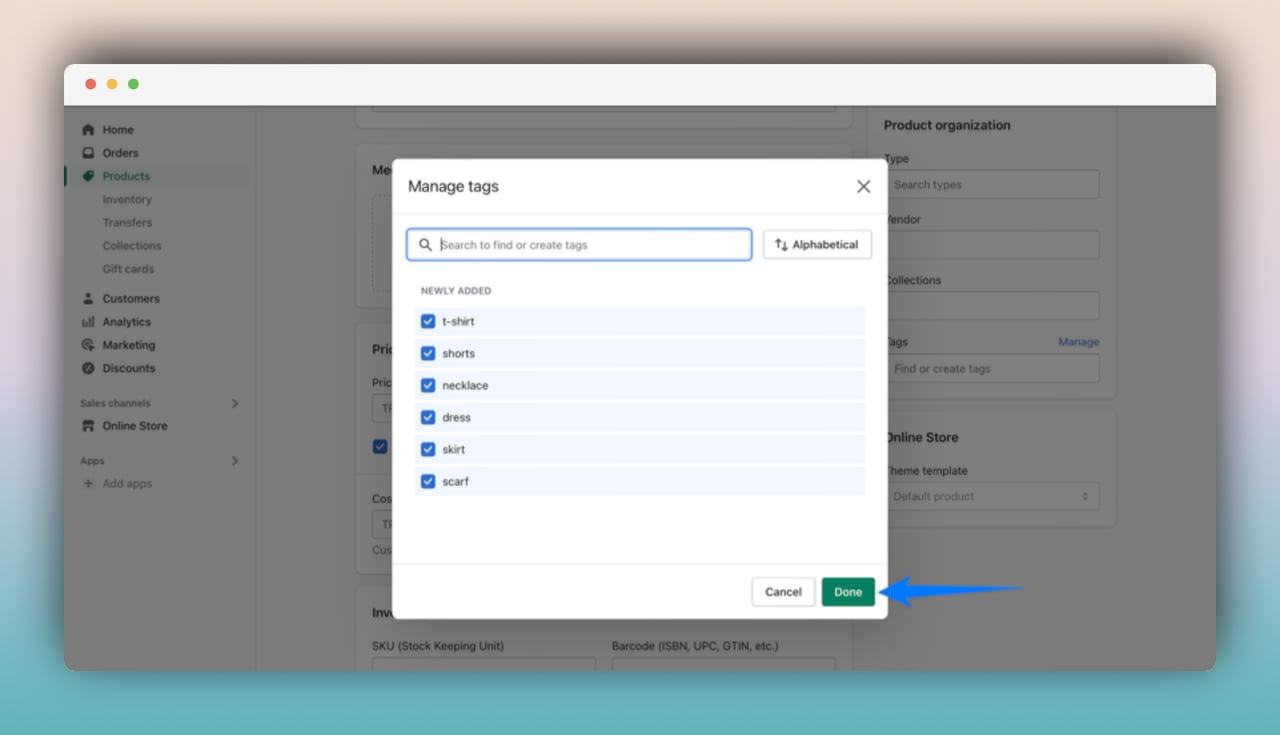The height and width of the screenshot is (735, 1280).
Task: Click the Online Store storefront icon
Action: click(x=89, y=425)
